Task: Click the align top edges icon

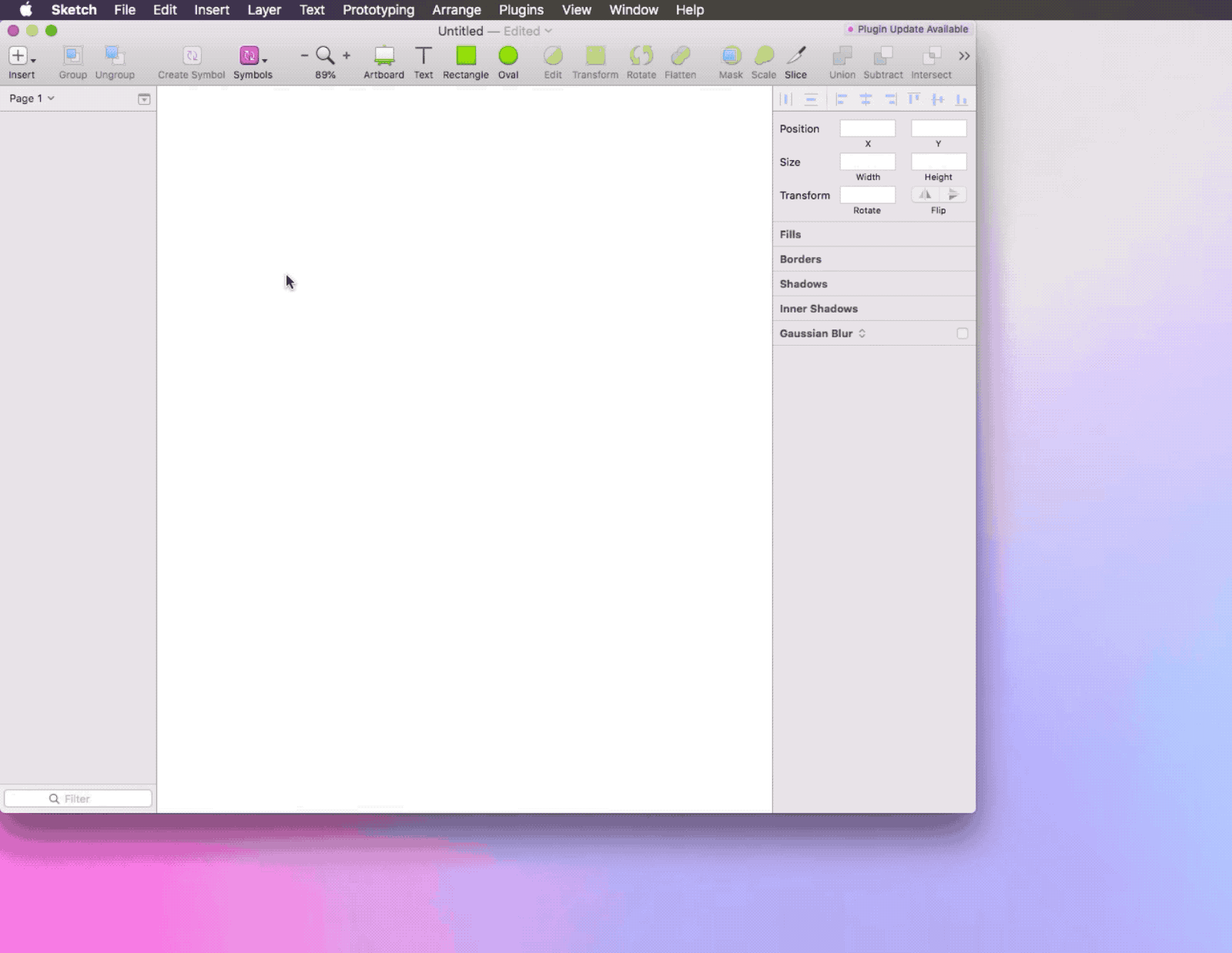Action: [913, 99]
